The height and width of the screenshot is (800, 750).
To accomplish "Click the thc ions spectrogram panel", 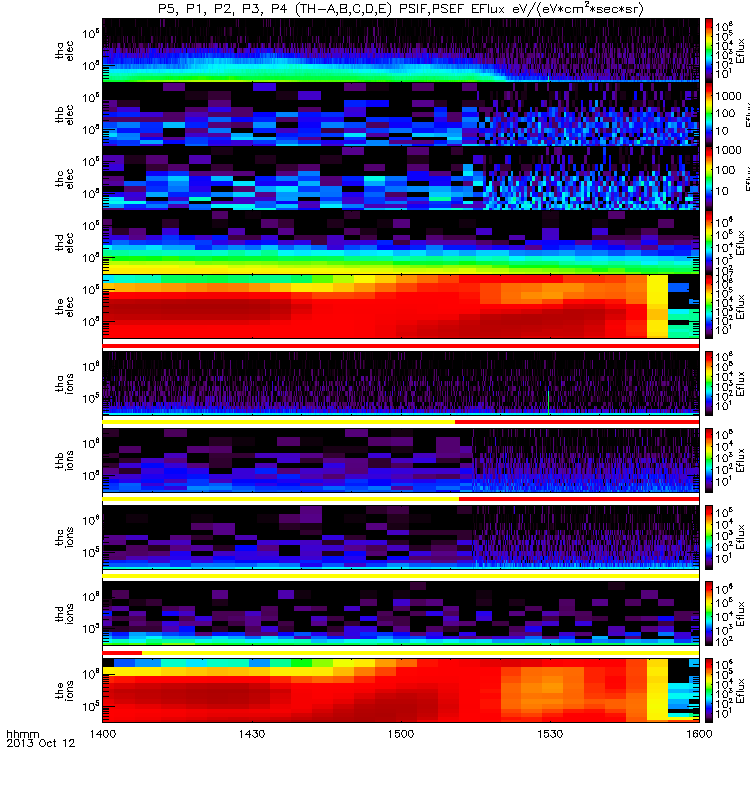I will click(401, 537).
